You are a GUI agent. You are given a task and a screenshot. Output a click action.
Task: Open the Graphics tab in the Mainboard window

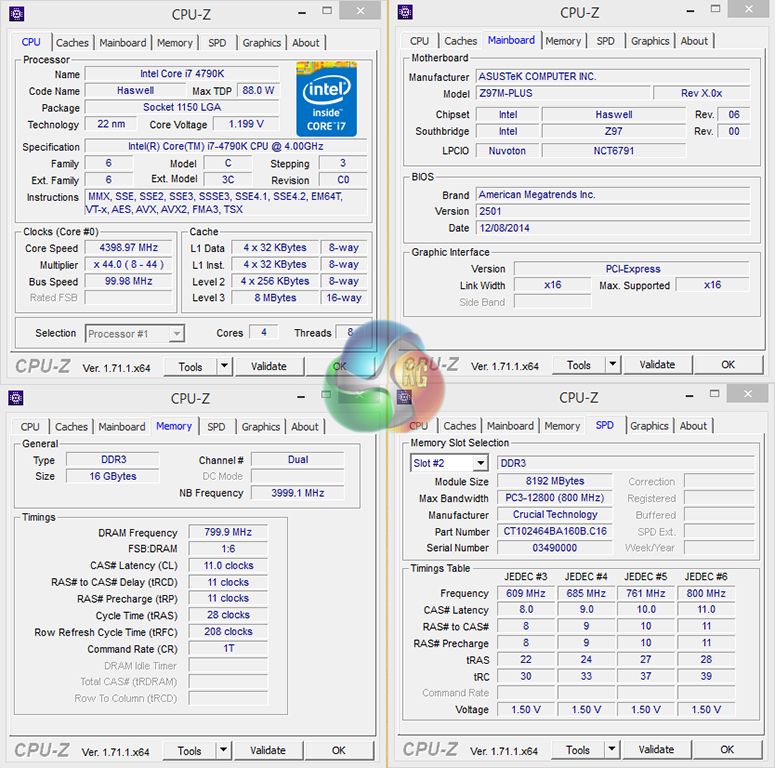coord(650,41)
